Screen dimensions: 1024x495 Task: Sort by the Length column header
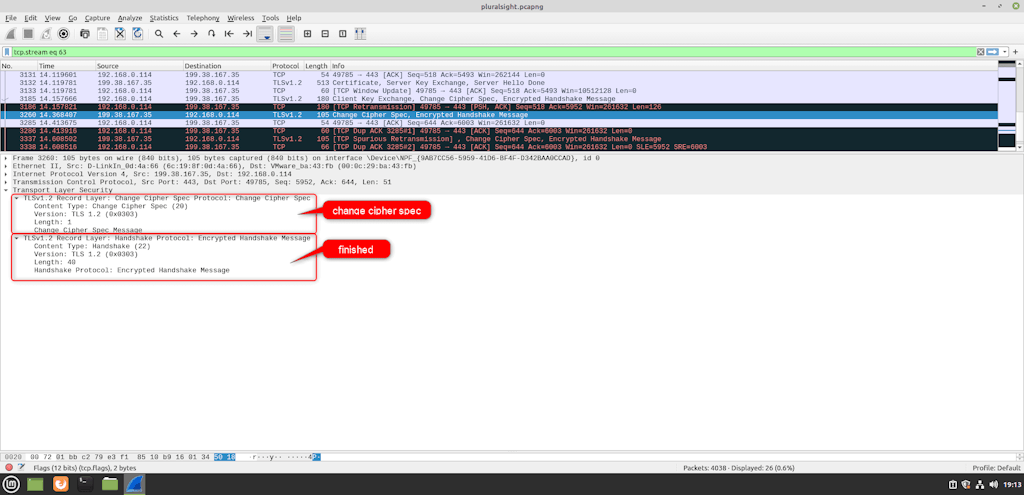tap(317, 66)
